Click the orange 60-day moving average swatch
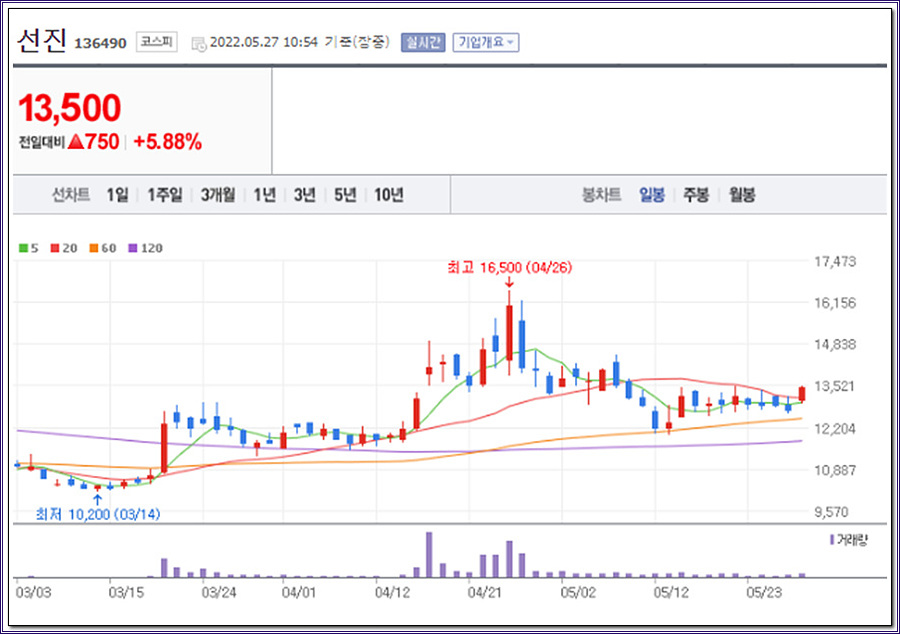The image size is (900, 634). coord(94,248)
